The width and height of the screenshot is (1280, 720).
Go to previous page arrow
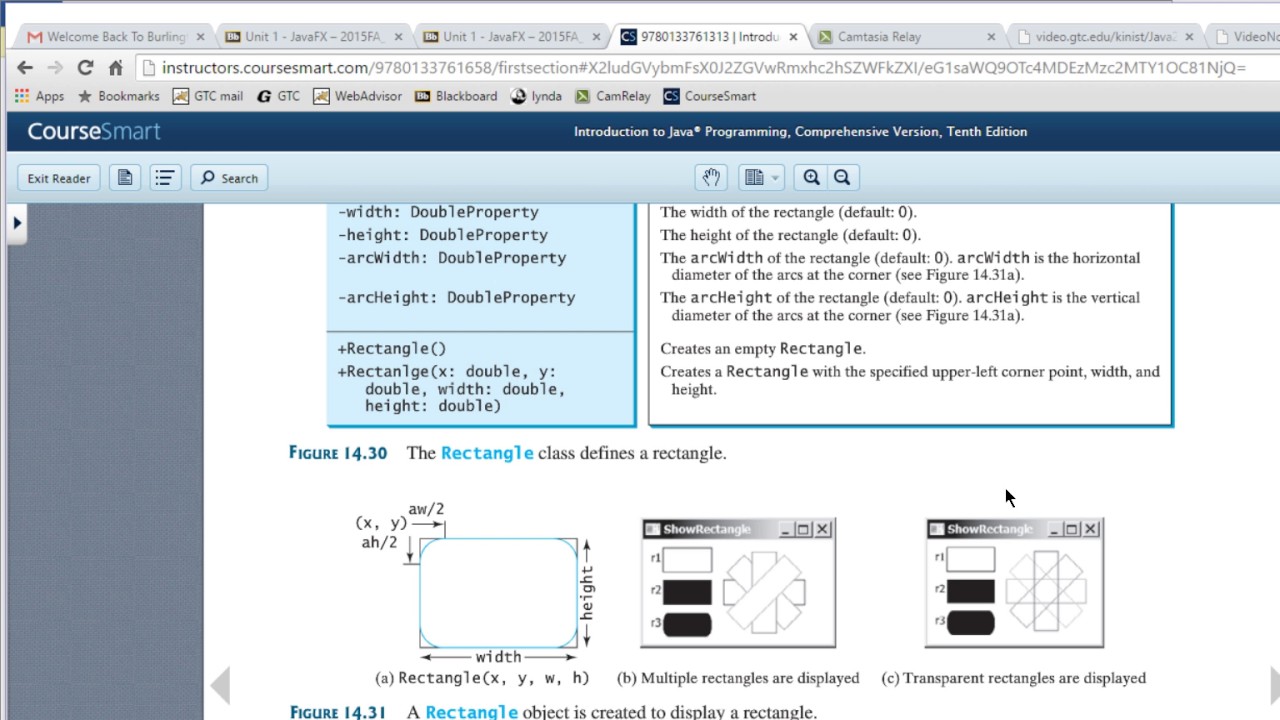(x=220, y=686)
